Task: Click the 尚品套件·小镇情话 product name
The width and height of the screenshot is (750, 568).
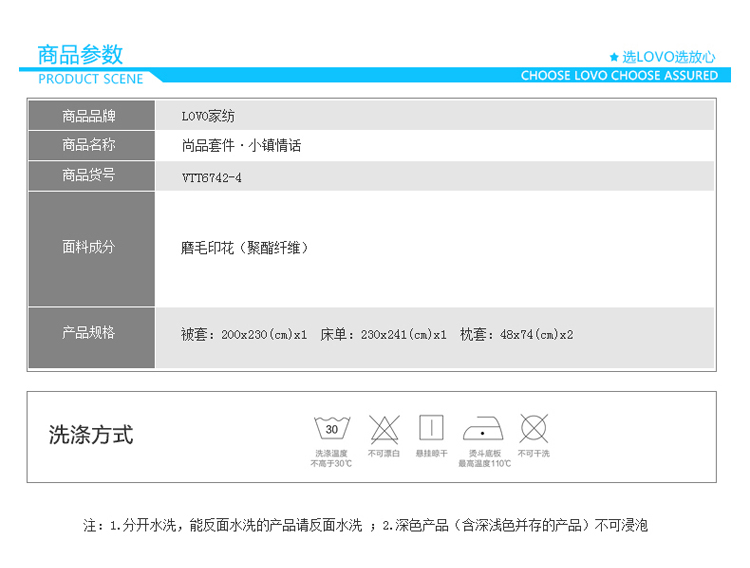Action: [241, 145]
